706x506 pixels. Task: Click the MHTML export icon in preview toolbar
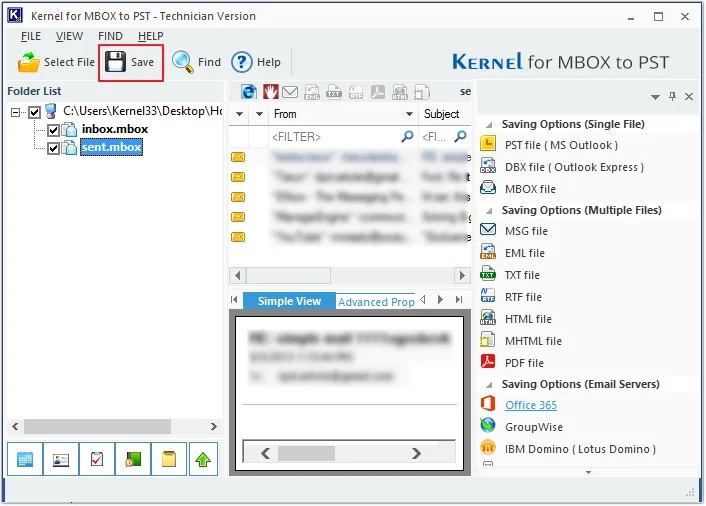click(x=421, y=92)
